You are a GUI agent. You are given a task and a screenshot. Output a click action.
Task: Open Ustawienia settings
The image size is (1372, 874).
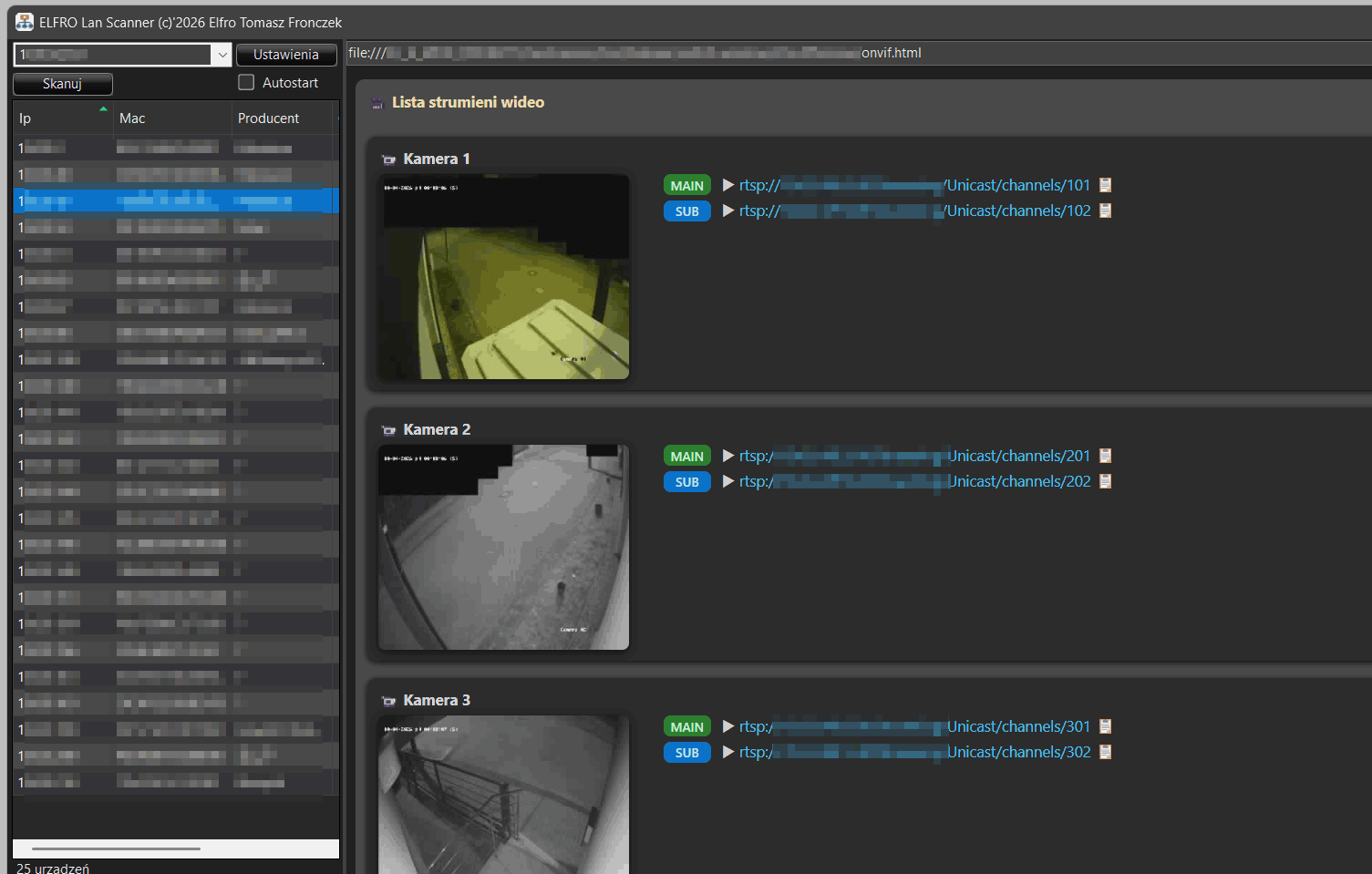click(286, 55)
